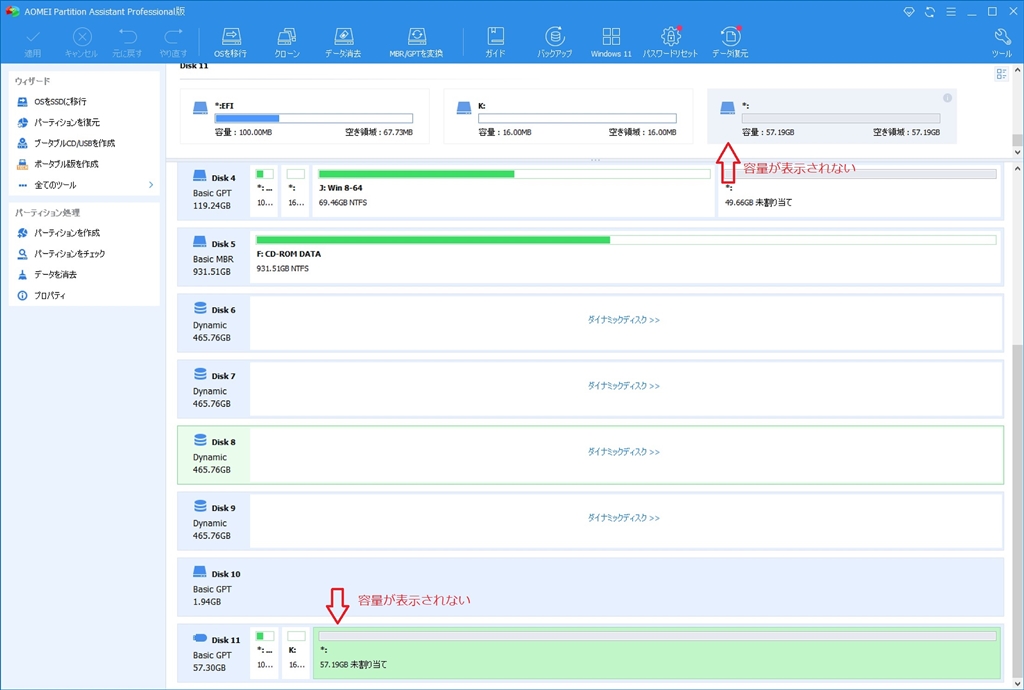The width and height of the screenshot is (1024, 690).
Task: Select K: partition block on Disk 11
Action: [x=296, y=653]
